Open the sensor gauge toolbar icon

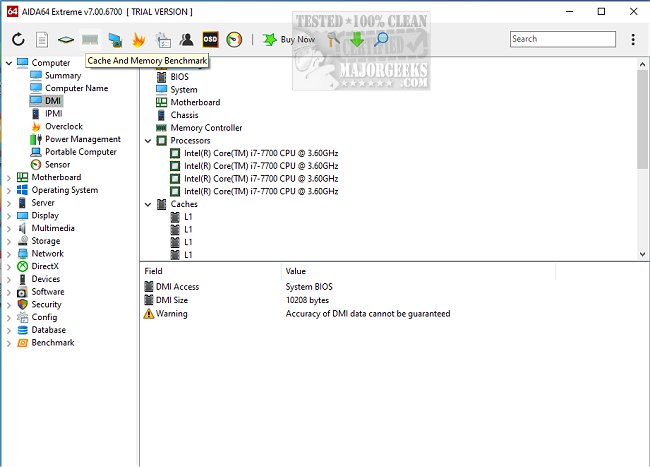pos(234,40)
